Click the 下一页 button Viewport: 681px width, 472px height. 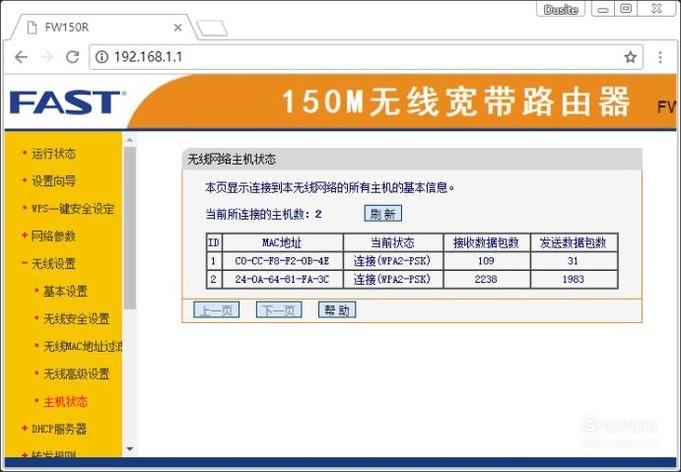tap(279, 310)
